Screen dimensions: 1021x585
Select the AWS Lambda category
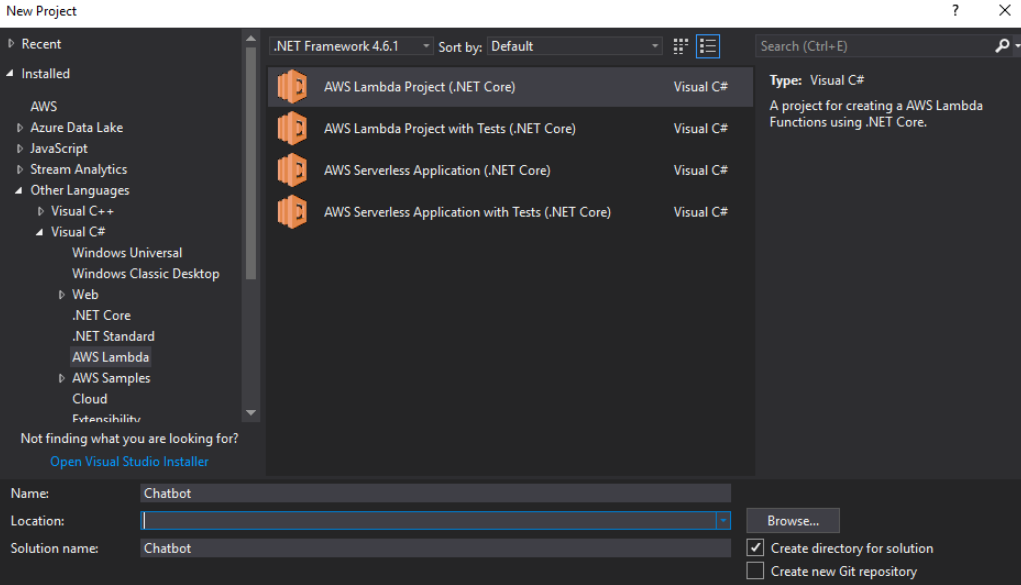click(111, 357)
